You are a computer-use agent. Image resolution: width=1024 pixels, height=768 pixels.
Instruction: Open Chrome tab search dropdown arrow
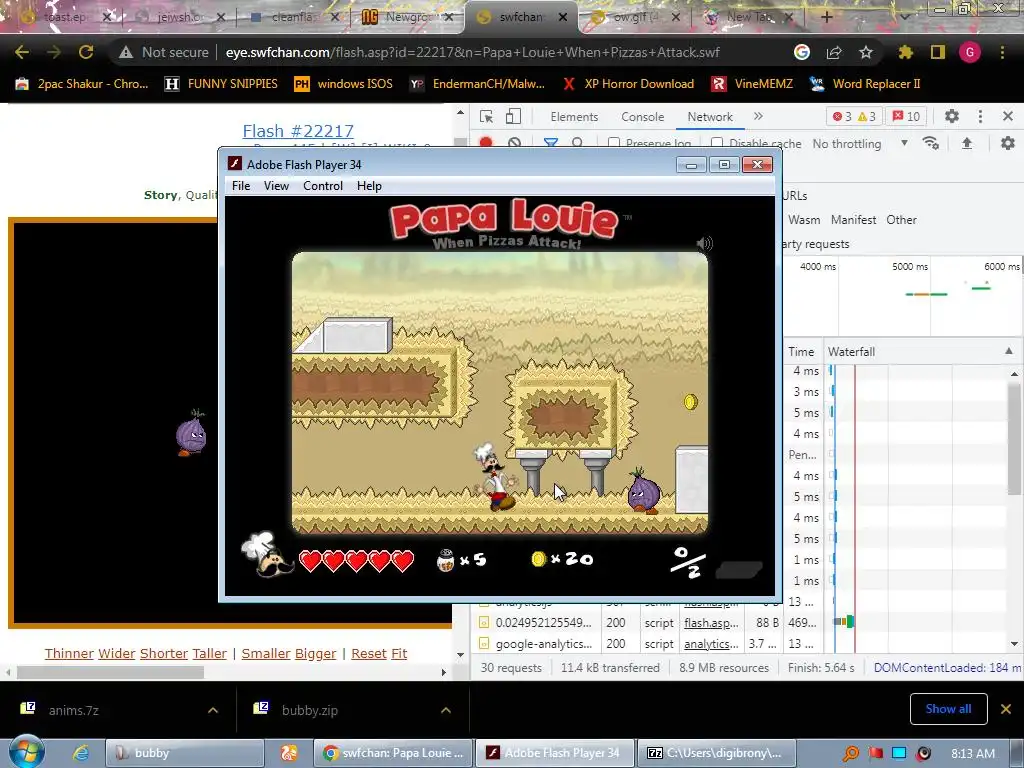point(904,17)
